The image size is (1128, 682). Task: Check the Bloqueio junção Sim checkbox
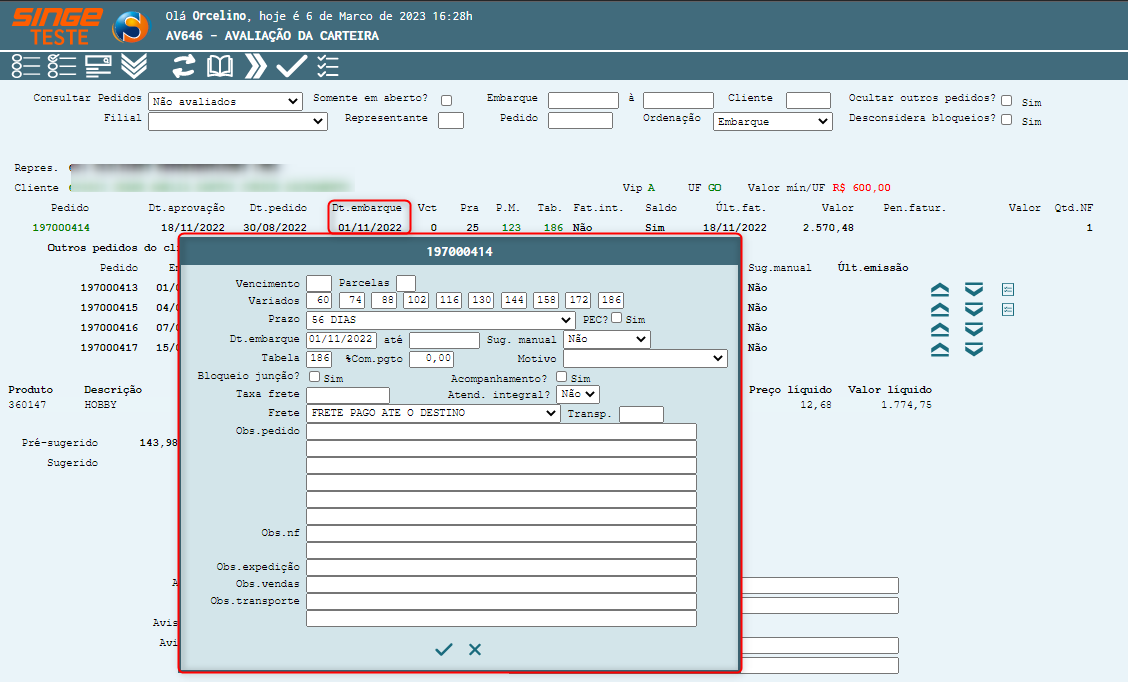315,377
